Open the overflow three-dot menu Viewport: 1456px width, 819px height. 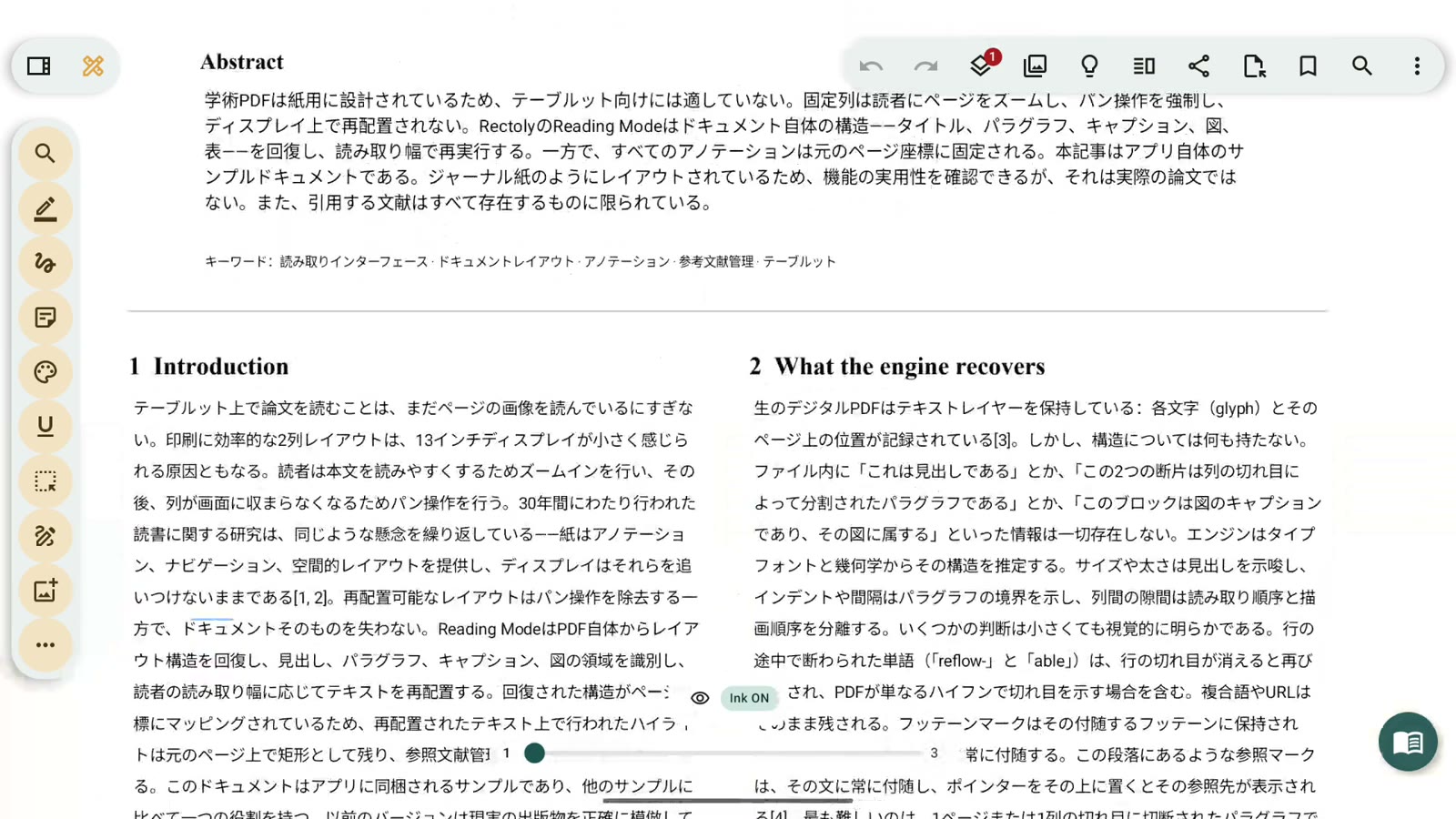[x=1417, y=66]
